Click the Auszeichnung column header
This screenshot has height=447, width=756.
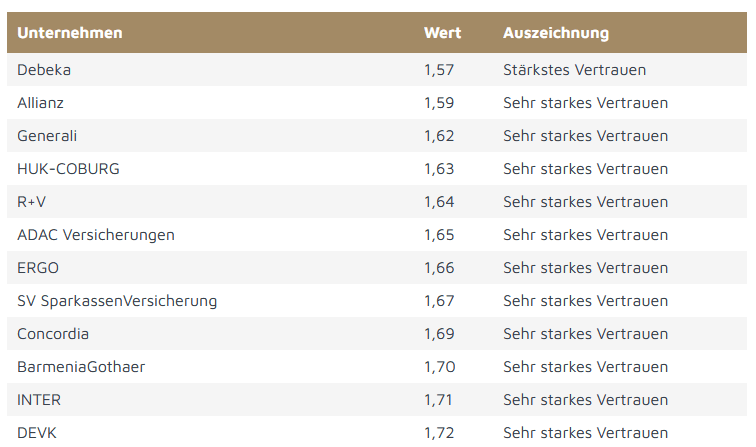556,33
